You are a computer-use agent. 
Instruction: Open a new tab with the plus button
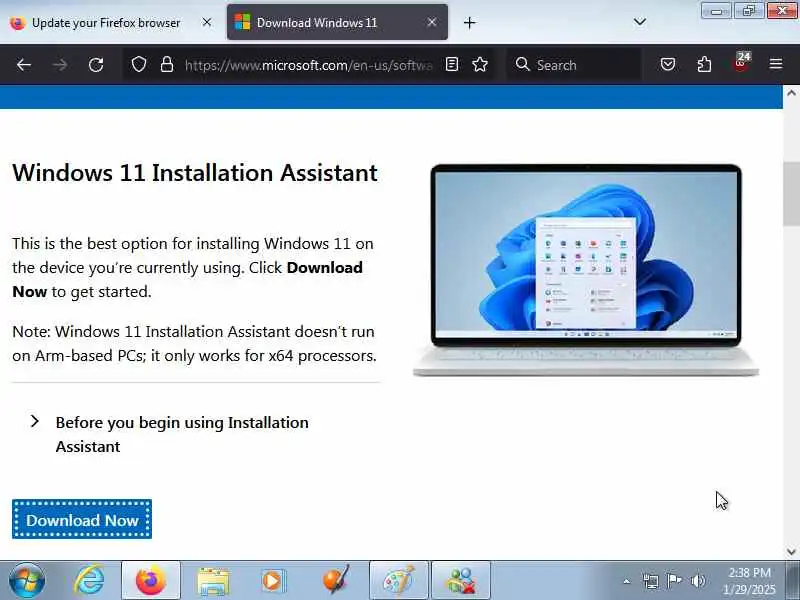[x=469, y=22]
